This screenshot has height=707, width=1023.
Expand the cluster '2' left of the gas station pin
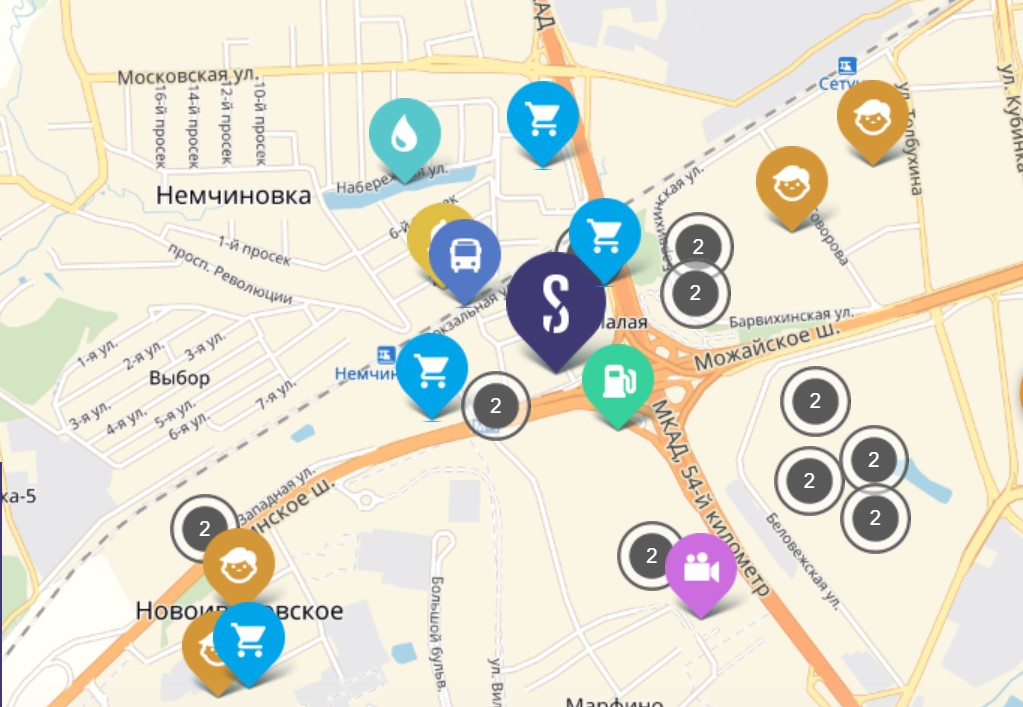[x=496, y=406]
